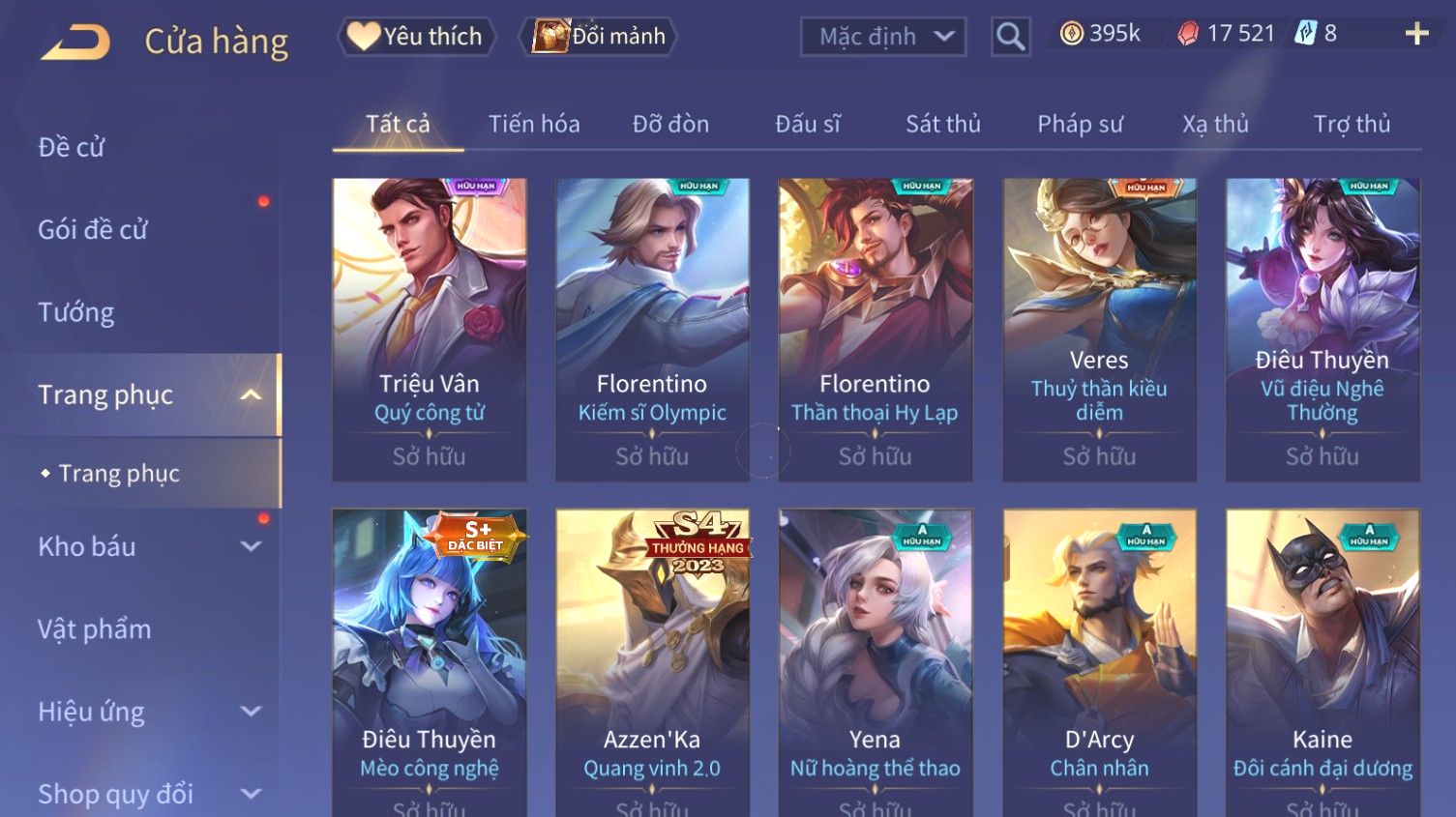Open Đổi mảnh chest exchange
This screenshot has width=1456, height=817.
pyautogui.click(x=598, y=37)
